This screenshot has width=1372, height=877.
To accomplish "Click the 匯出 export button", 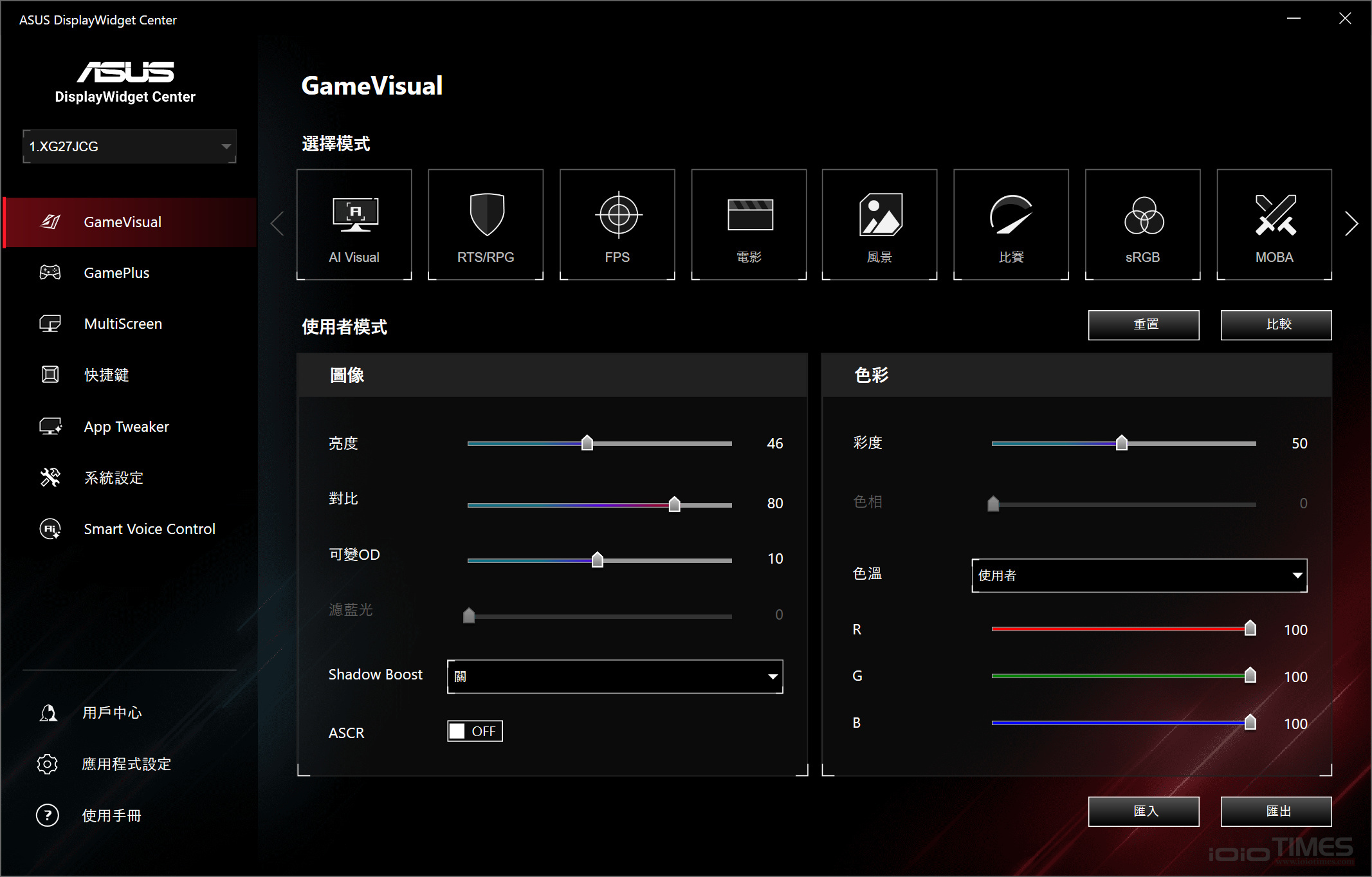I will (1276, 811).
